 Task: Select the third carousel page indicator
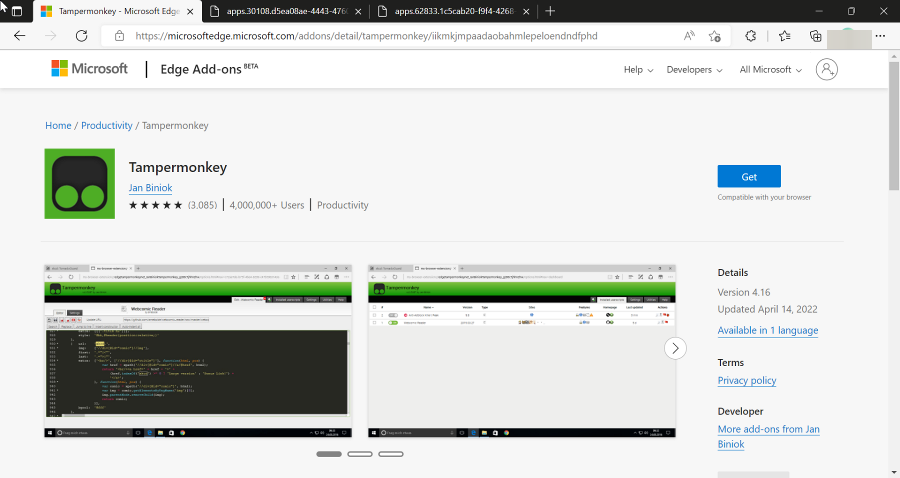pos(391,454)
